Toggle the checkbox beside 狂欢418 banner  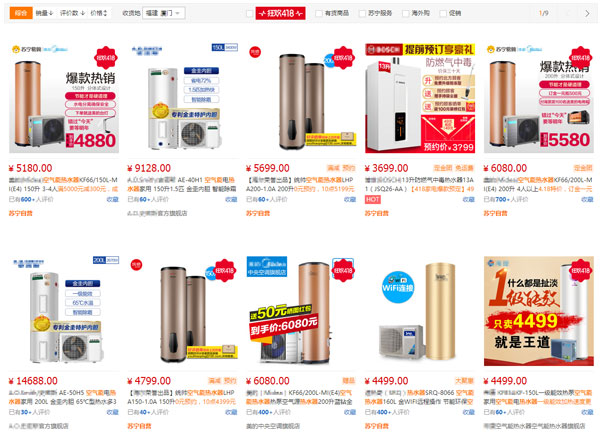[x=249, y=13]
